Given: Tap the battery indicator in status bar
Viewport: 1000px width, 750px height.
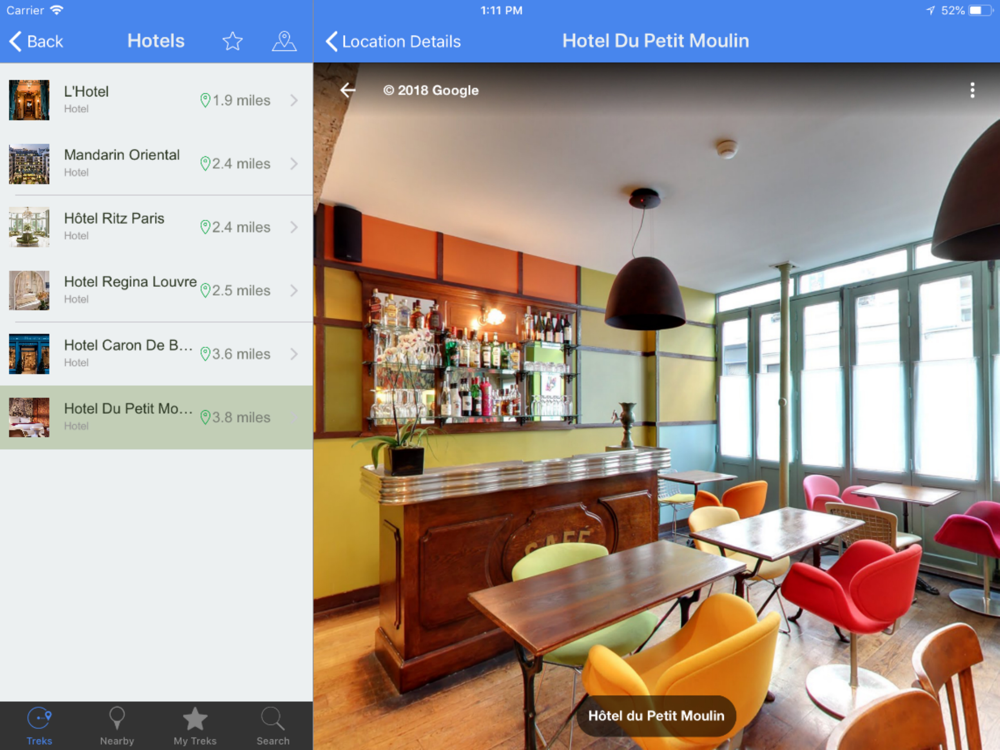Looking at the screenshot, I should pos(981,10).
